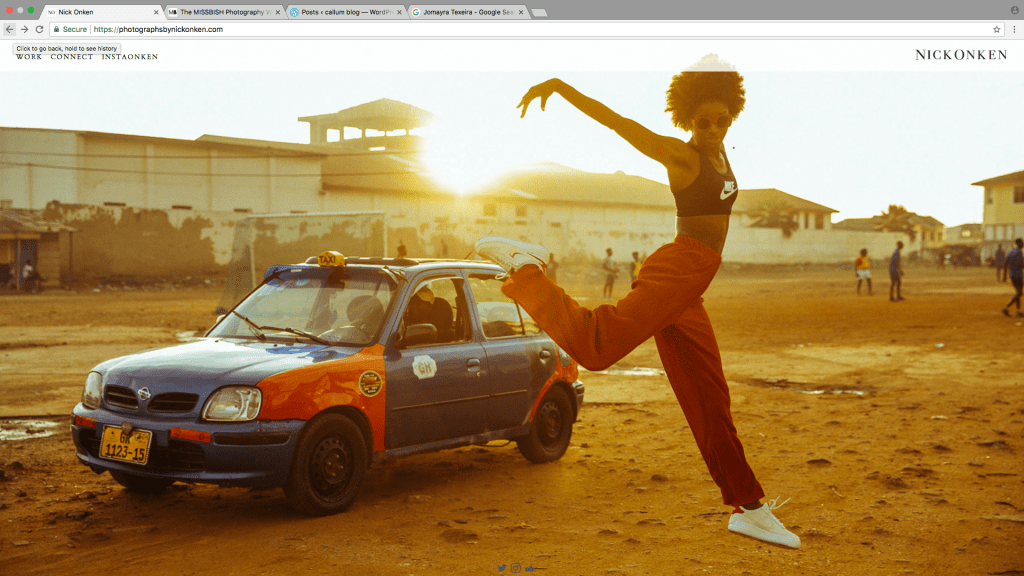This screenshot has height=576, width=1024.
Task: Click the NICK ONKEN site logo
Action: [x=961, y=55]
